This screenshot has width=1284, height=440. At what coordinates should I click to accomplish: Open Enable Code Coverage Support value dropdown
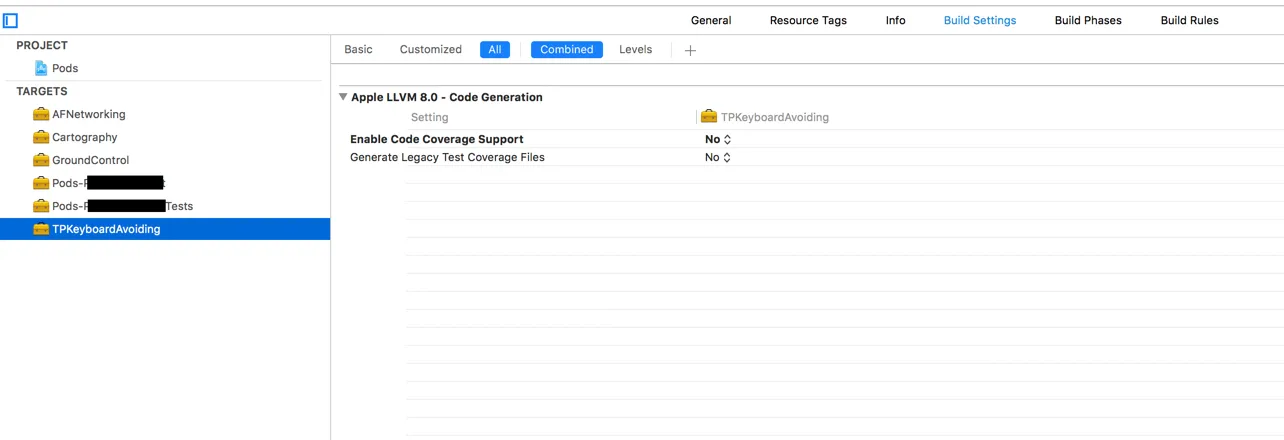click(718, 139)
